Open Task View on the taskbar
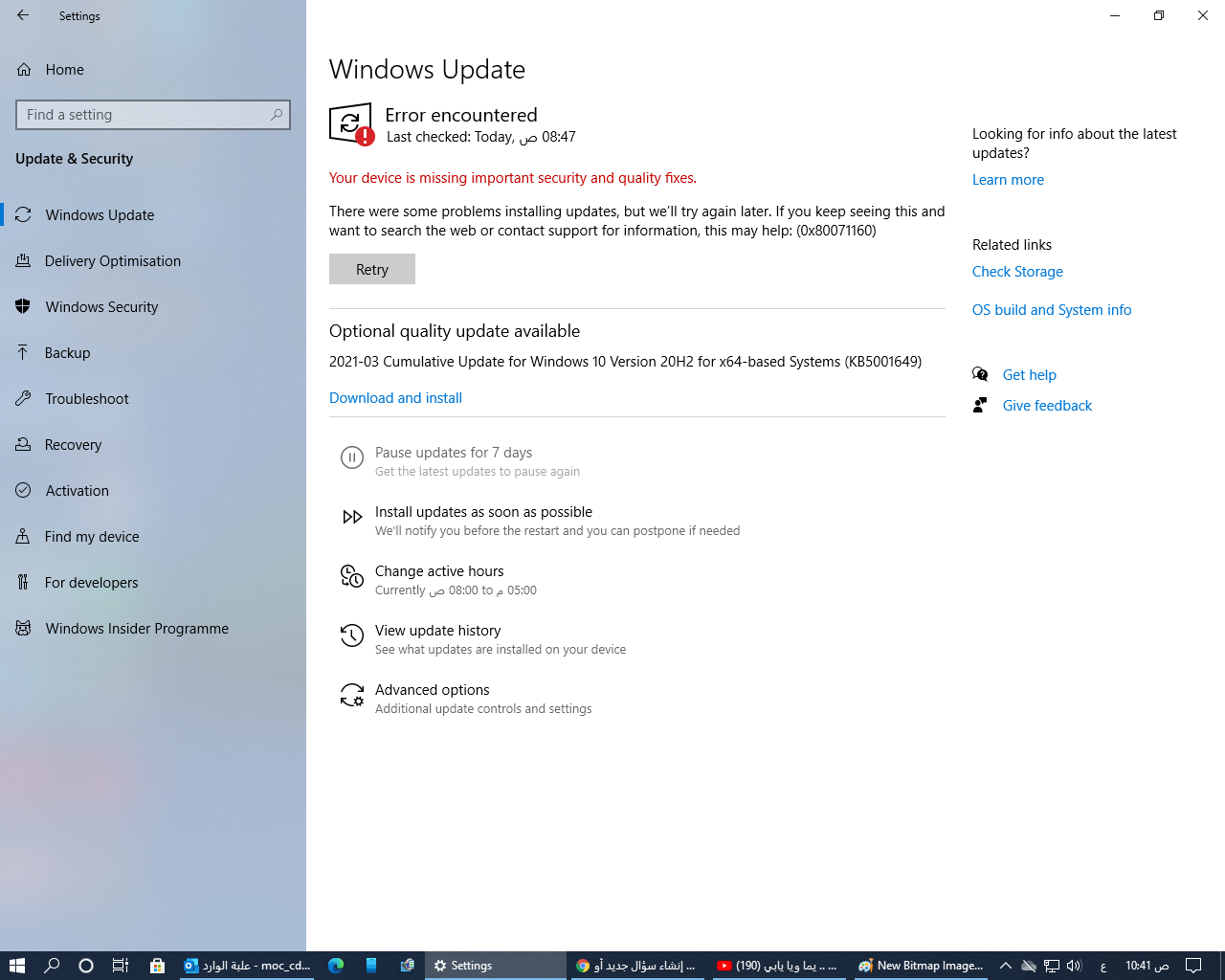The image size is (1225, 980). [121, 966]
